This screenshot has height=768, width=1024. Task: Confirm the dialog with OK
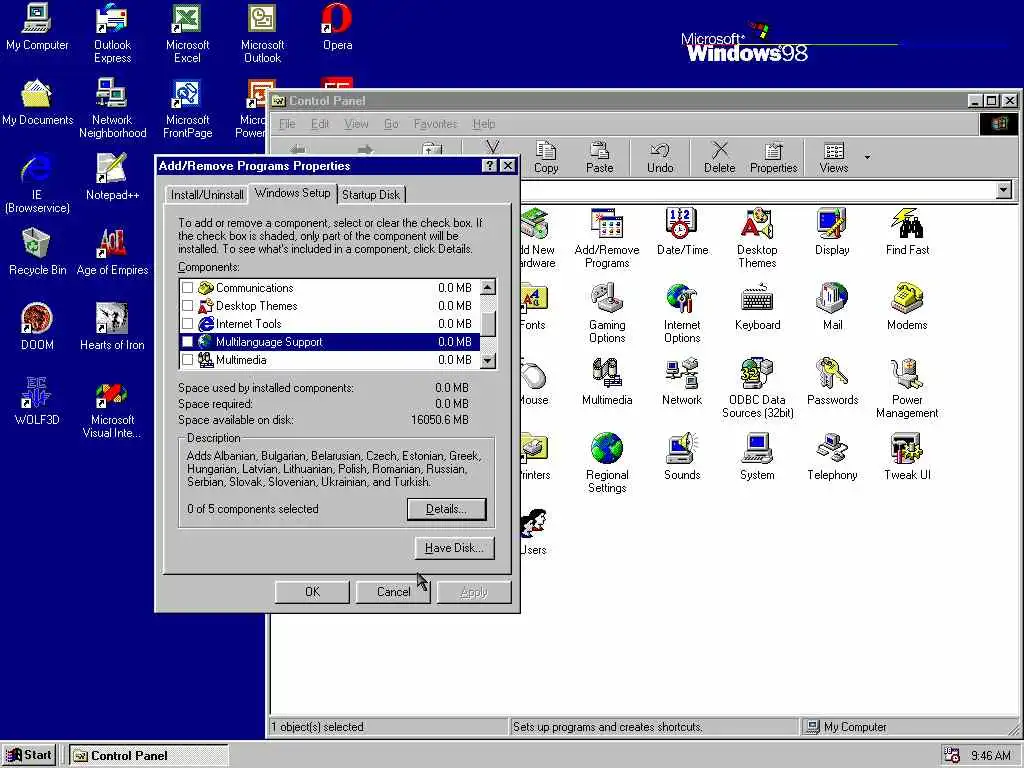coord(312,592)
